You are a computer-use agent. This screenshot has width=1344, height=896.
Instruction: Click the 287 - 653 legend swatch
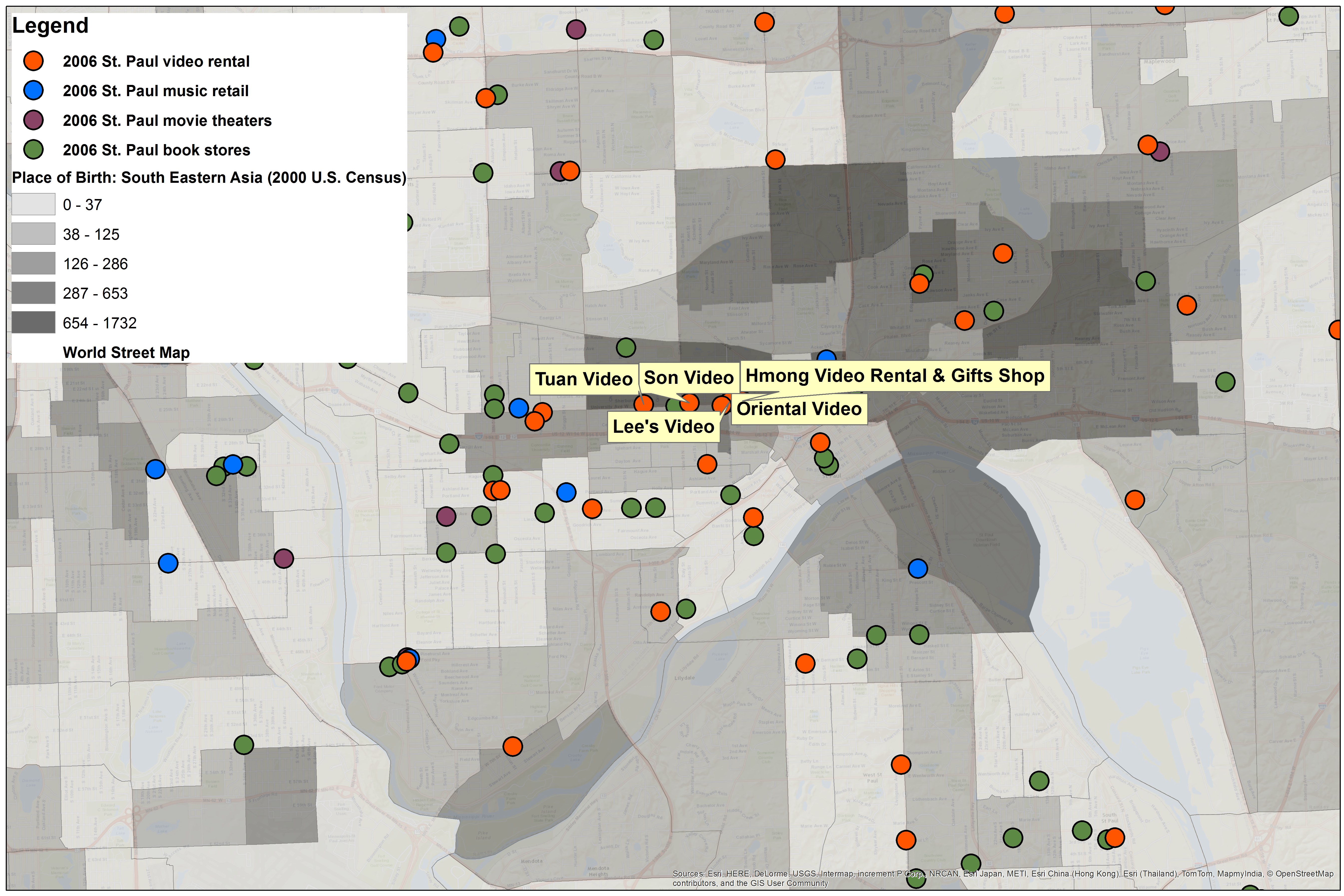34,293
